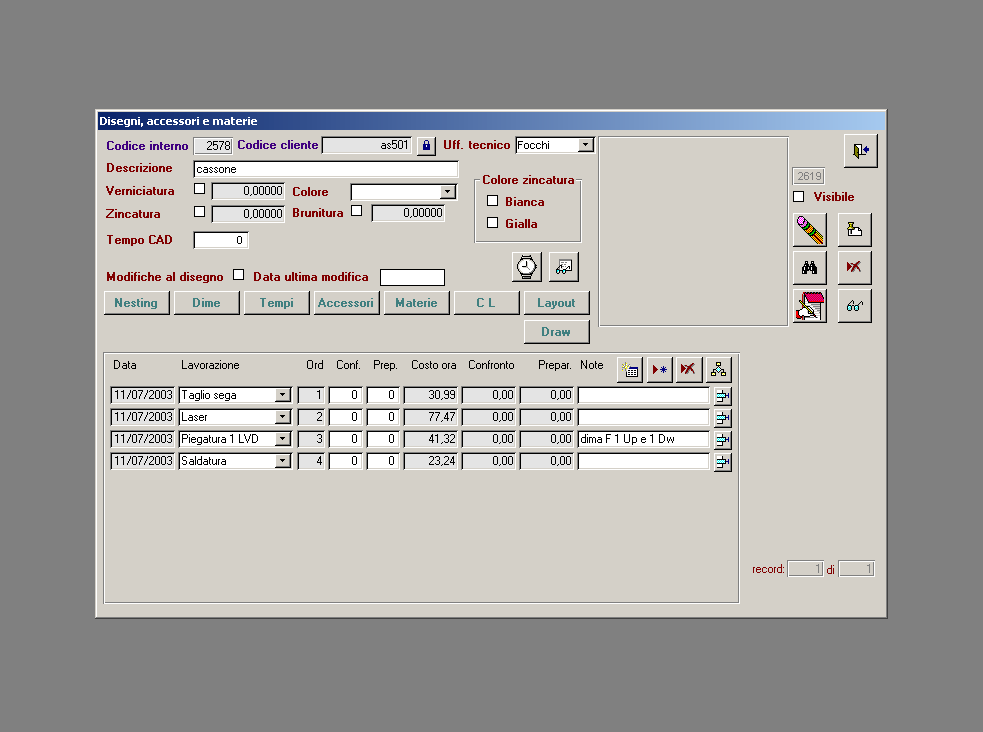Open the Dime section
Image resolution: width=983 pixels, height=732 pixels.
[x=206, y=303]
